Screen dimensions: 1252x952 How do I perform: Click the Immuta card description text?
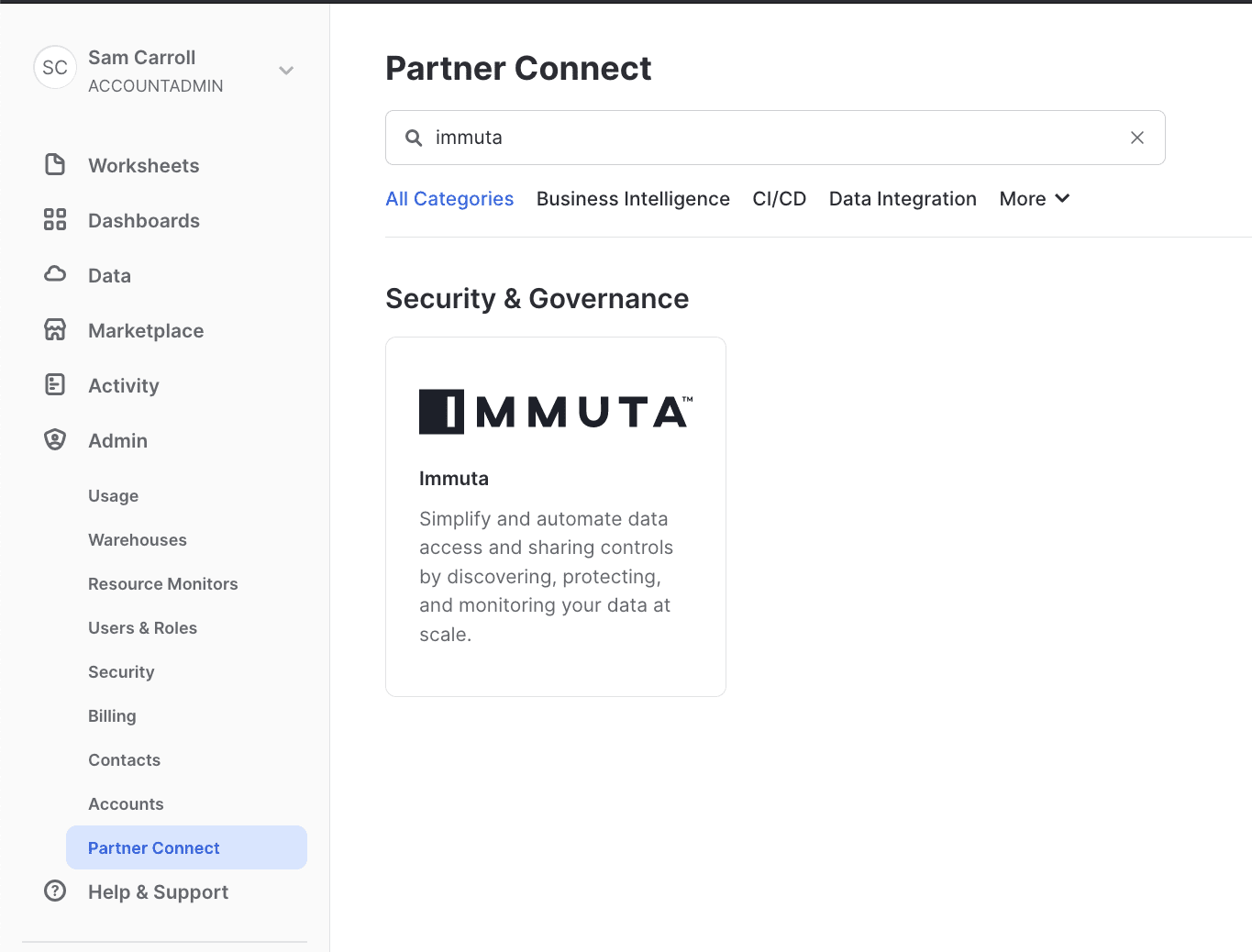pyautogui.click(x=547, y=576)
